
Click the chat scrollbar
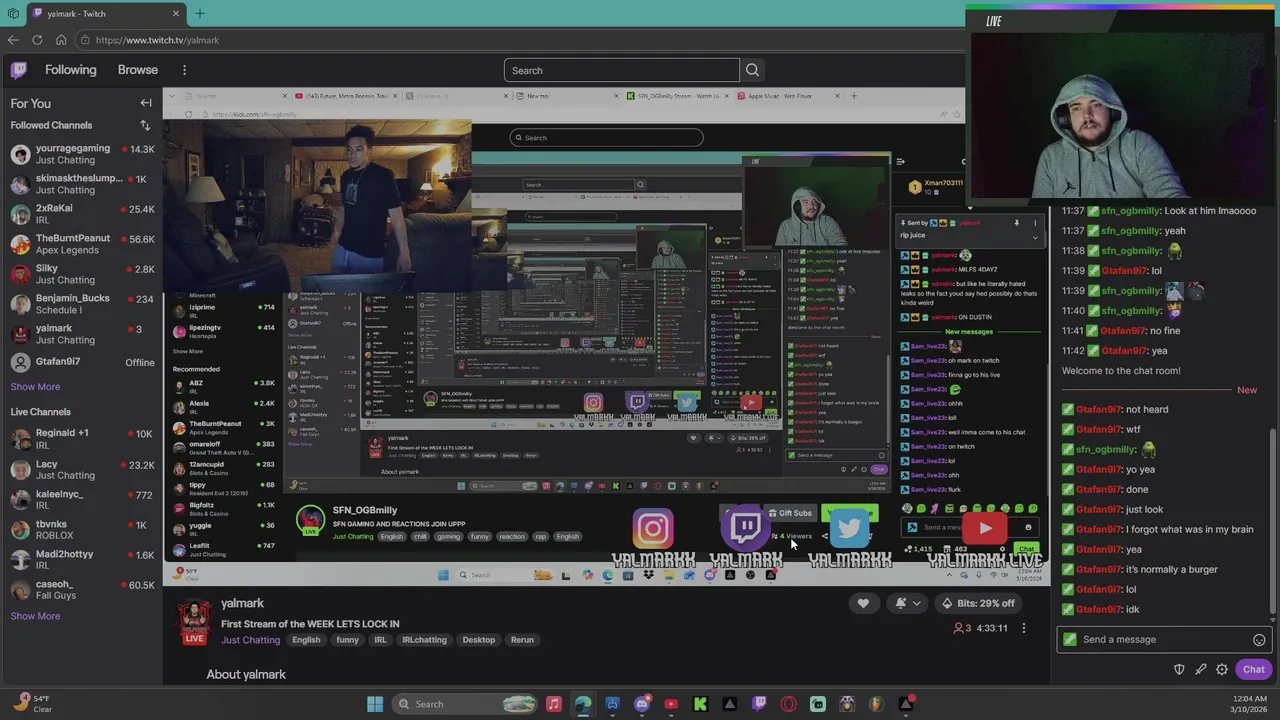click(x=1273, y=520)
